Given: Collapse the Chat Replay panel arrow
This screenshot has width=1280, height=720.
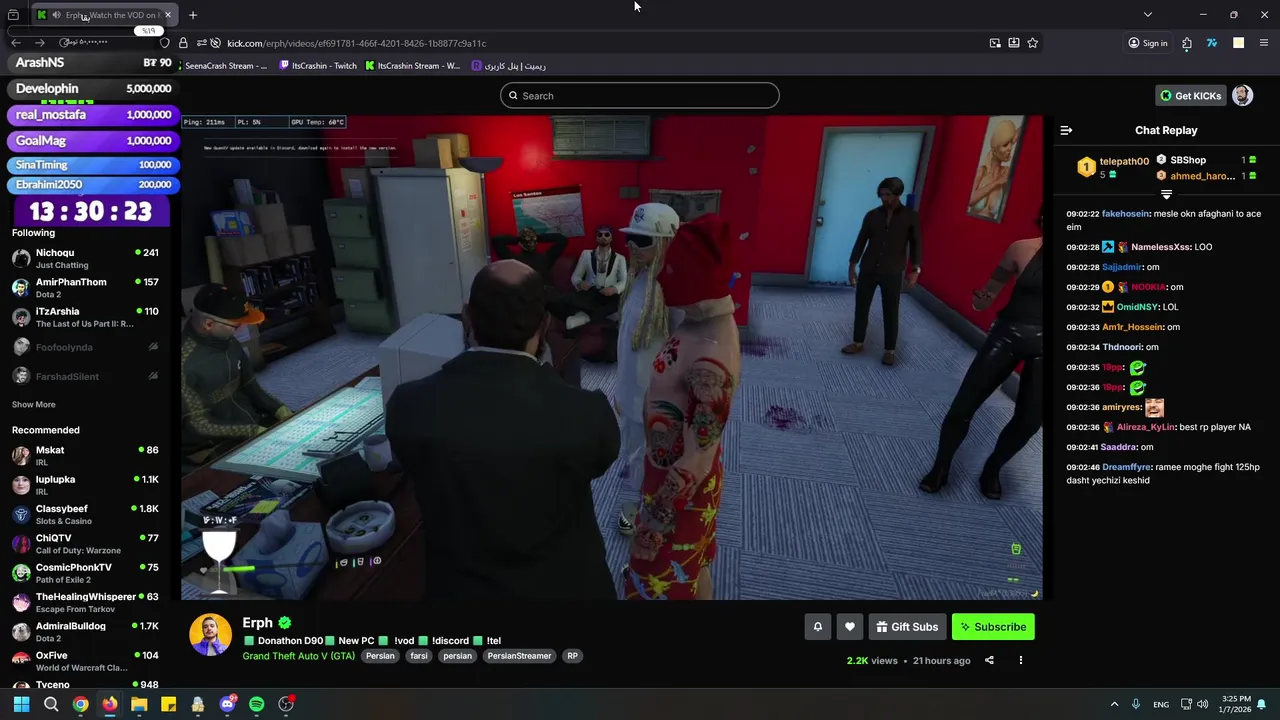Looking at the screenshot, I should (1066, 130).
